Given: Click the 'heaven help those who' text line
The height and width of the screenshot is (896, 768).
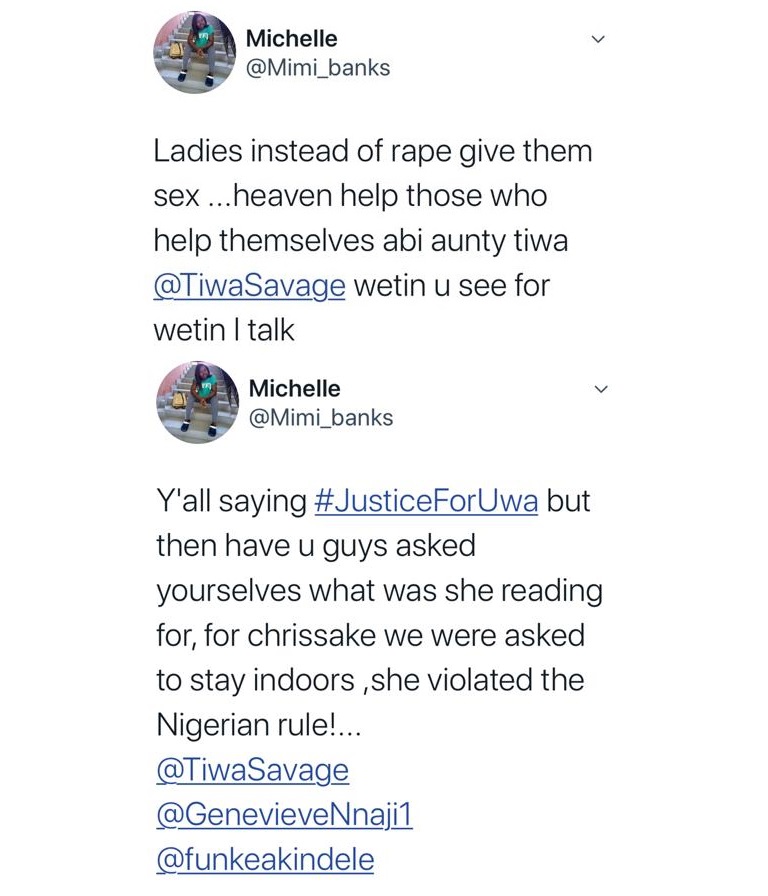Looking at the screenshot, I should [x=350, y=196].
